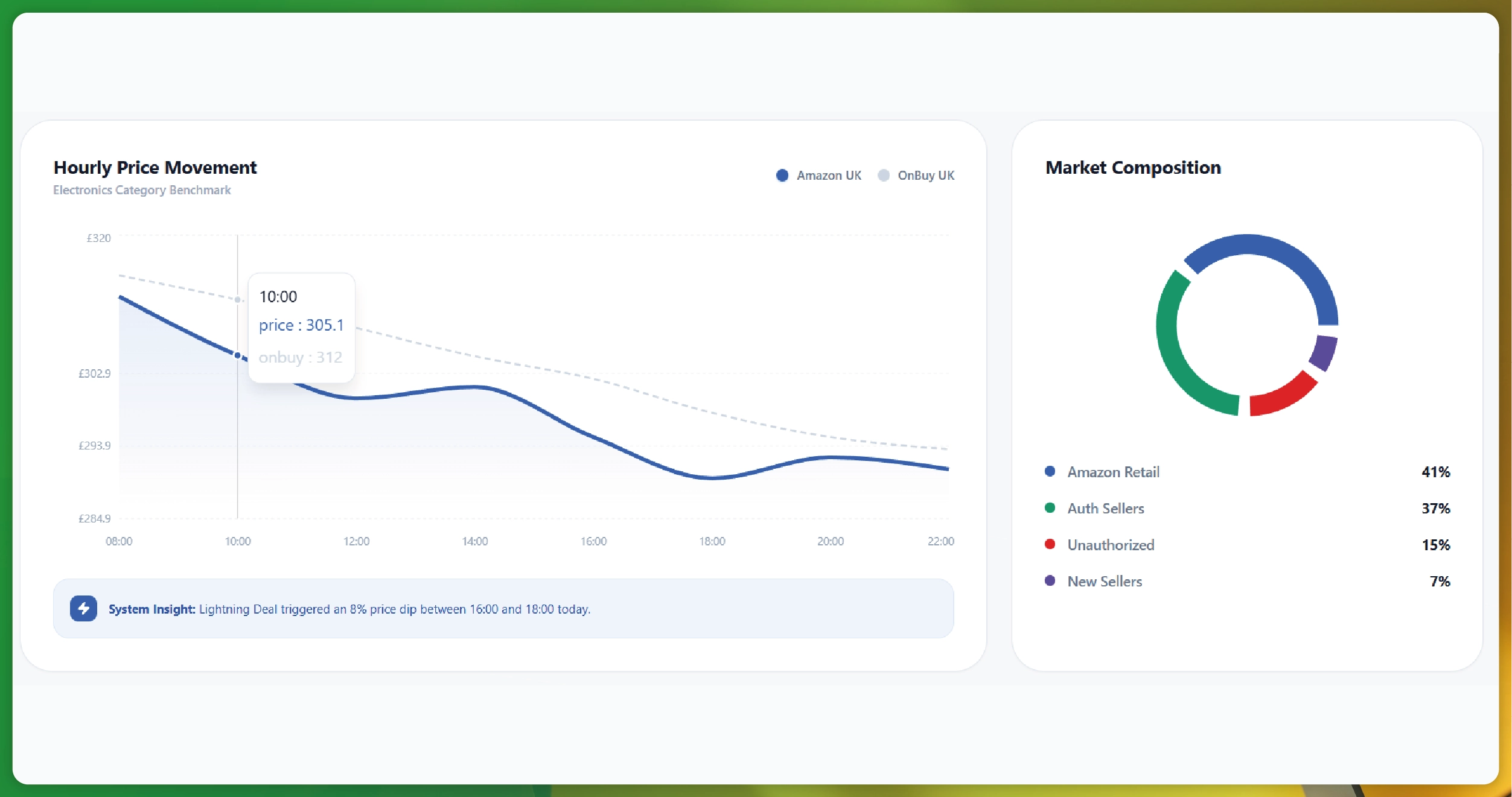The image size is (1512, 797).
Task: Click the 18:00 x-axis label
Action: 712,541
